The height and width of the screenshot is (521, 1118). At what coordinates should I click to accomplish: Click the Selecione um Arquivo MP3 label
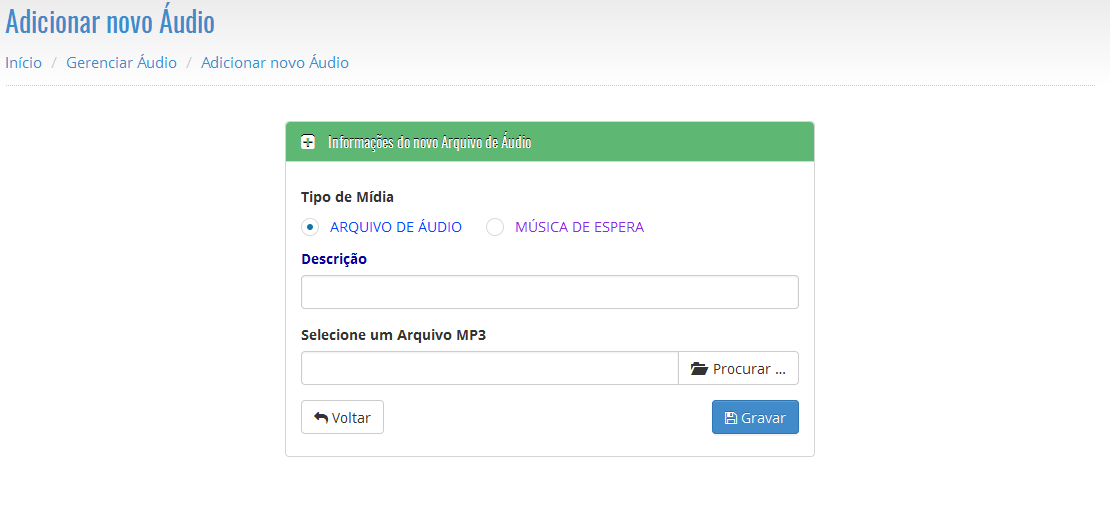393,335
